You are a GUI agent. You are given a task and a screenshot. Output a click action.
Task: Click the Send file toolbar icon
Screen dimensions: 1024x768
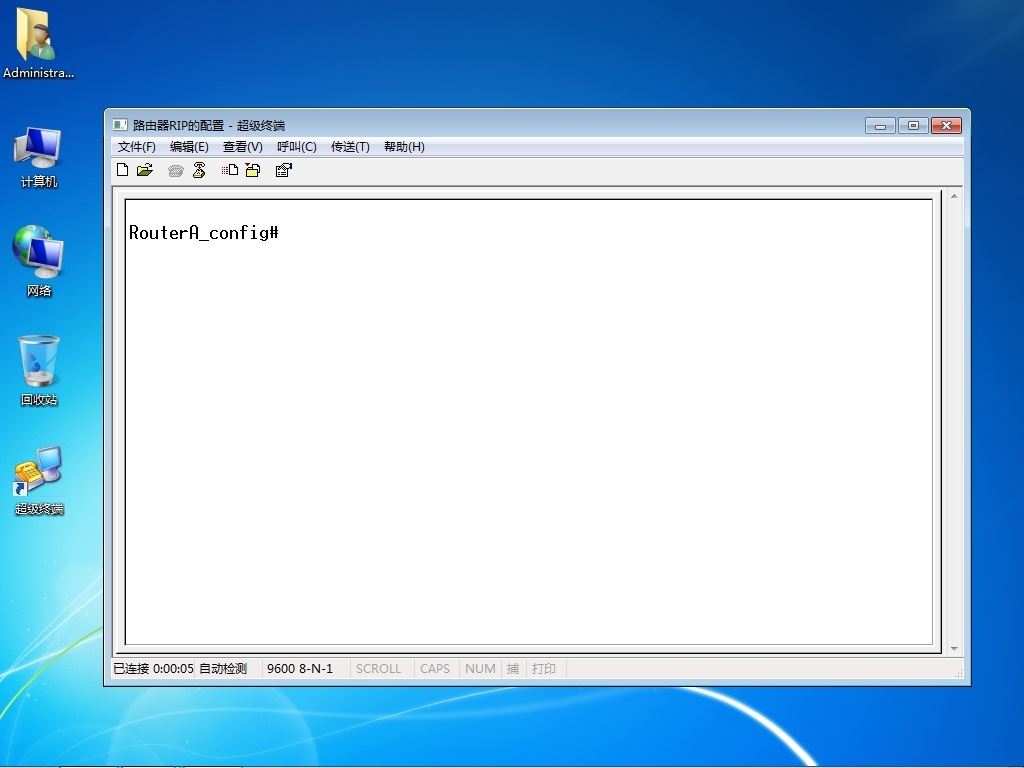(x=229, y=170)
